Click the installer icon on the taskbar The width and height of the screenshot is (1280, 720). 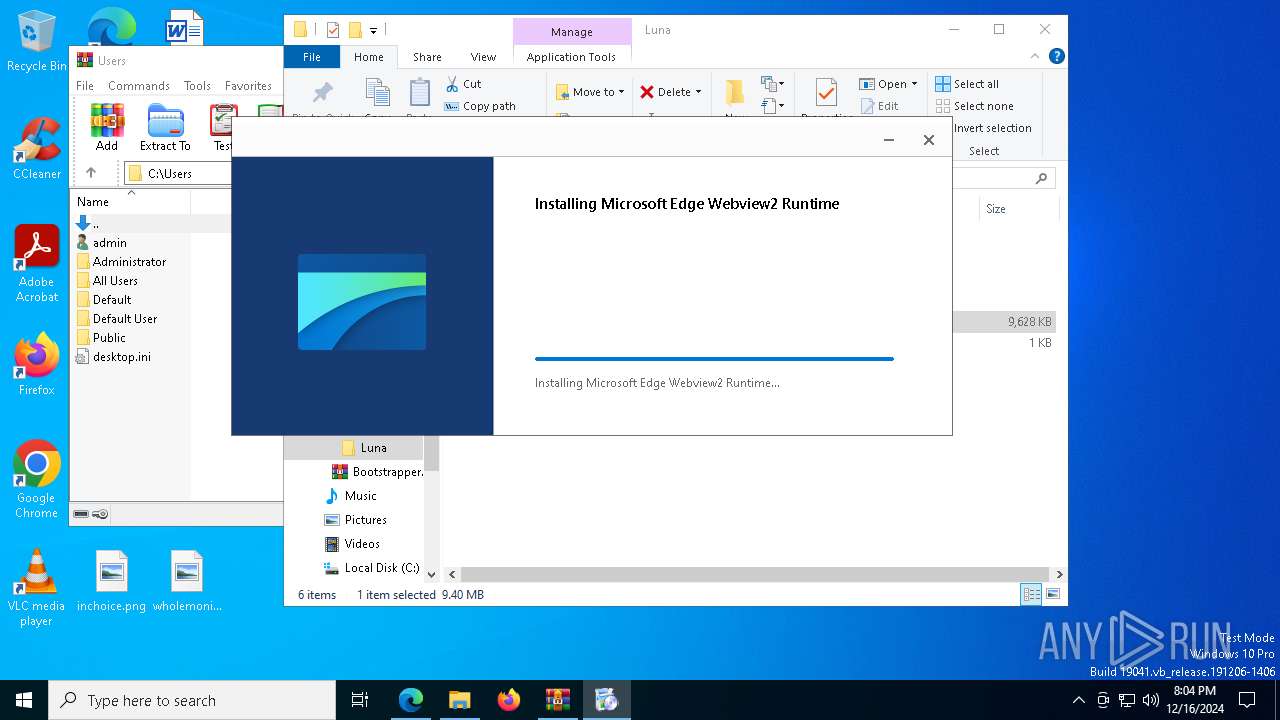click(x=607, y=700)
